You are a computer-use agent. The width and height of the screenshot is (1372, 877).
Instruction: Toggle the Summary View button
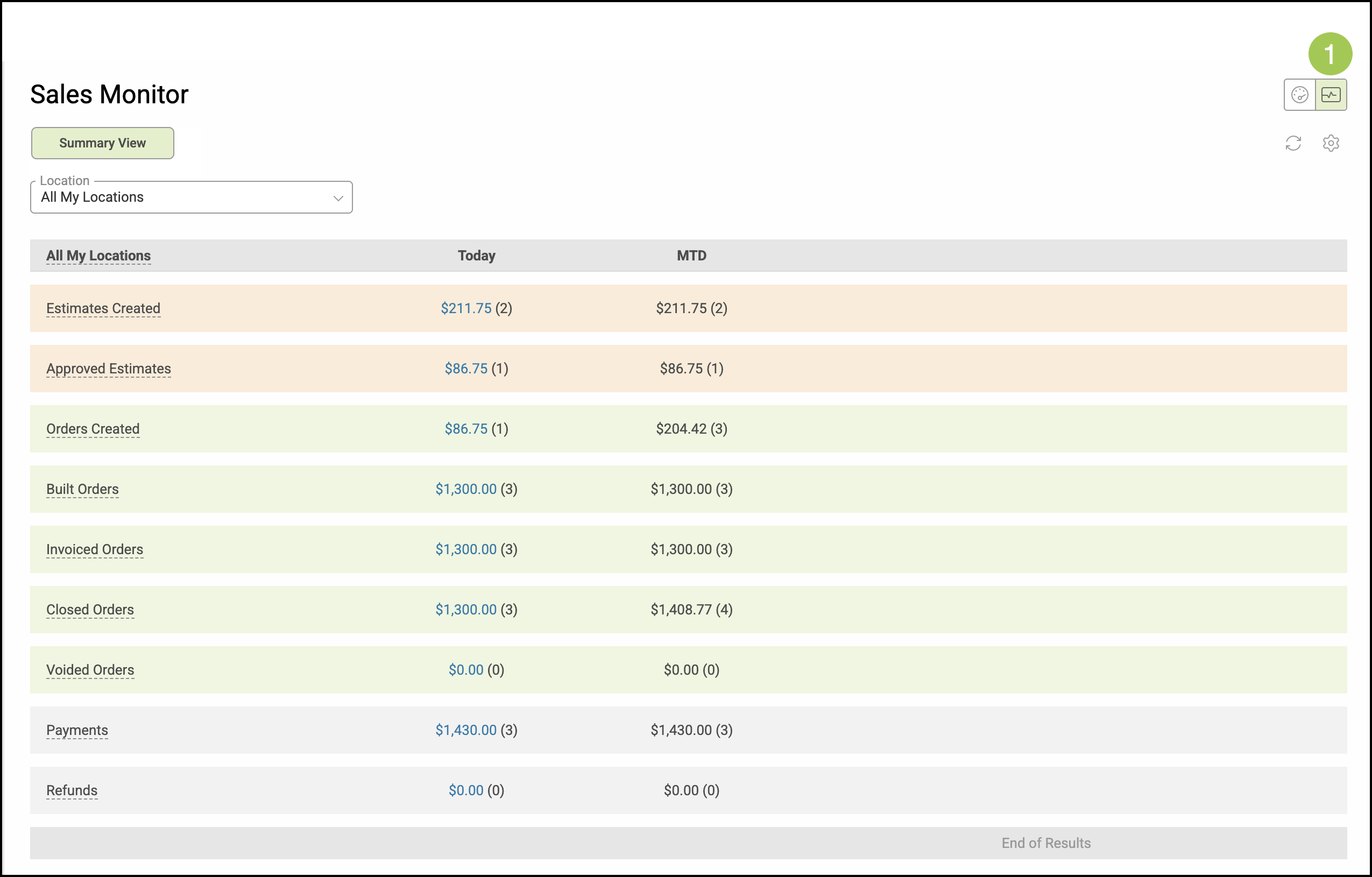(x=103, y=143)
